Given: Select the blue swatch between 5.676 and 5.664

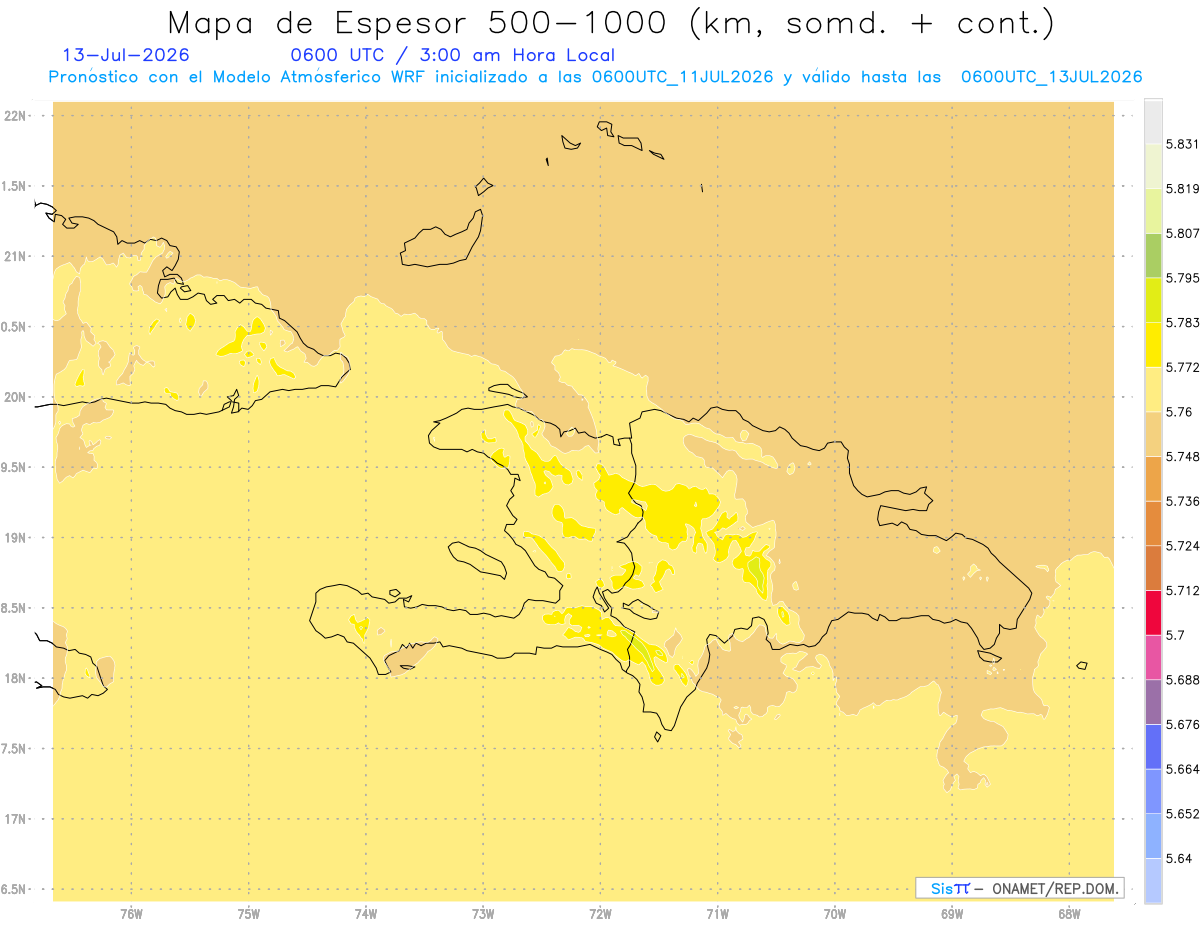Looking at the screenshot, I should [x=1153, y=746].
